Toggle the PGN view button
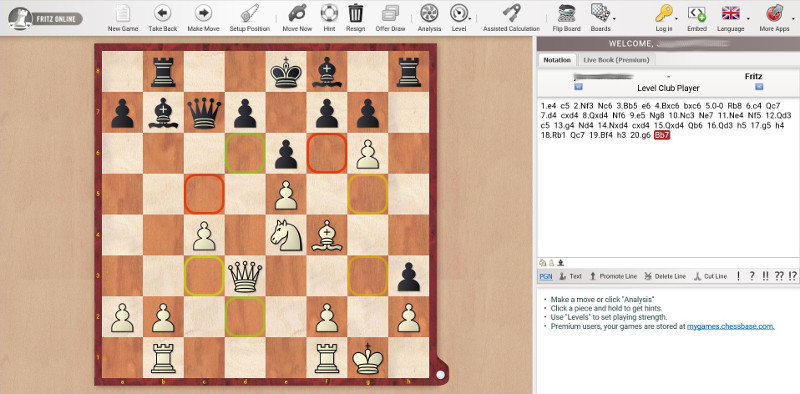The width and height of the screenshot is (800, 394). click(x=545, y=276)
